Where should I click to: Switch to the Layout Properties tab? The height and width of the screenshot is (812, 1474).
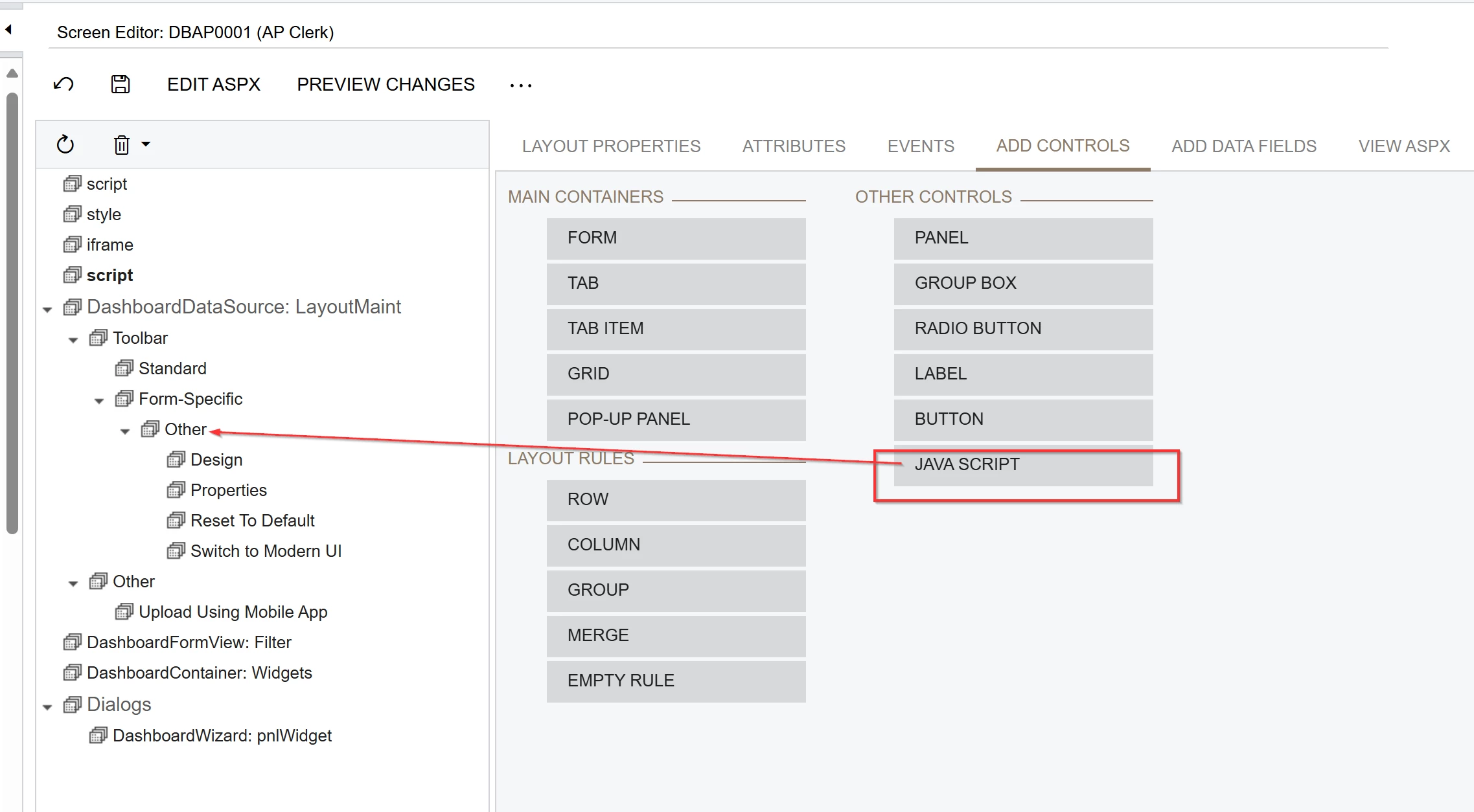[x=611, y=146]
